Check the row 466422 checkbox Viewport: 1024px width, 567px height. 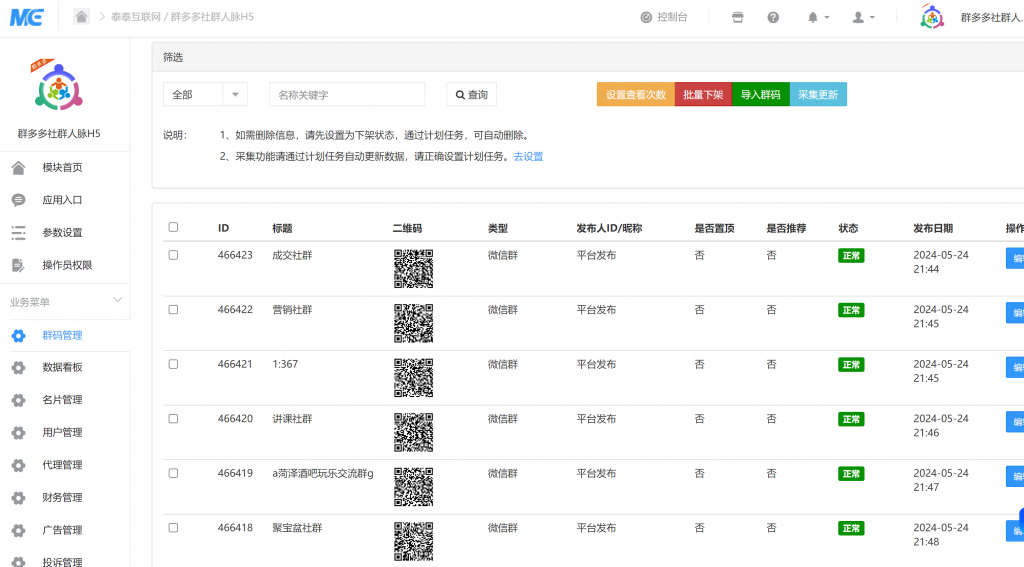pyautogui.click(x=173, y=310)
